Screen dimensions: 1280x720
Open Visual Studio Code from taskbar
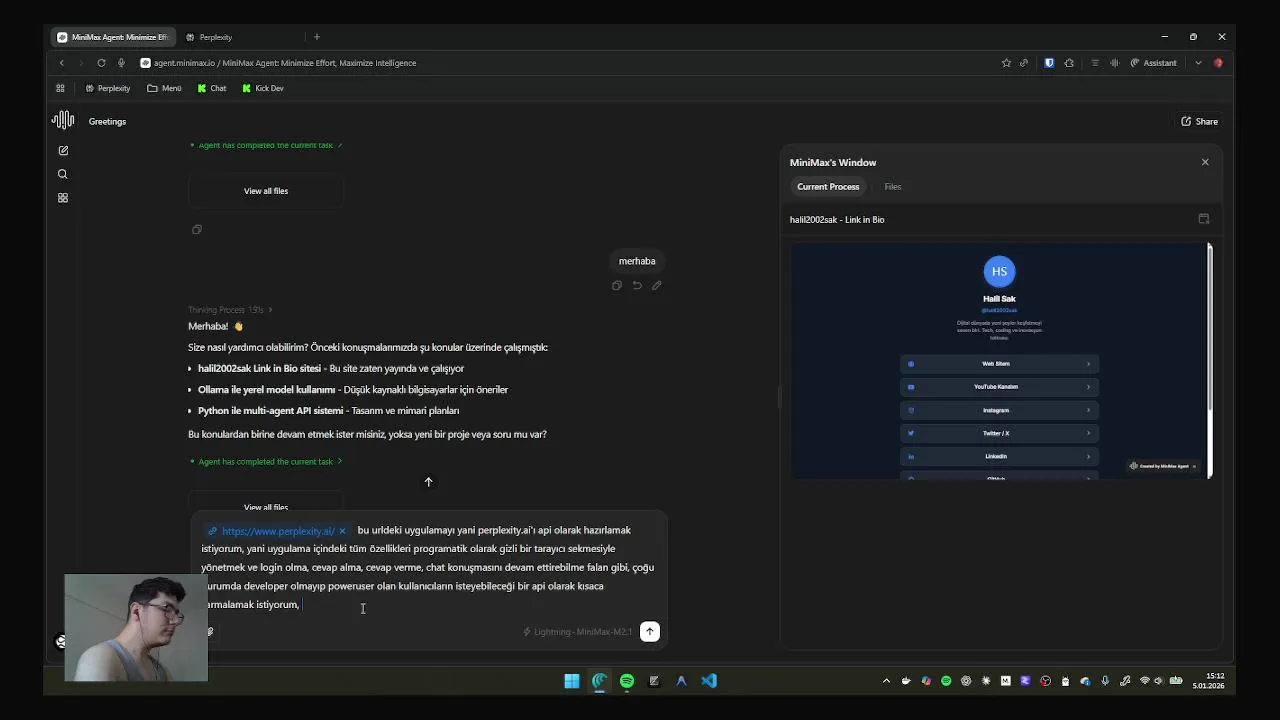pos(709,681)
